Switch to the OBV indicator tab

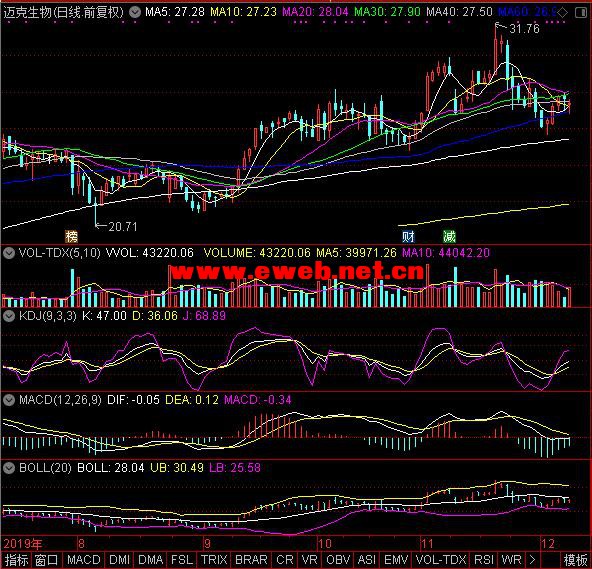click(338, 560)
